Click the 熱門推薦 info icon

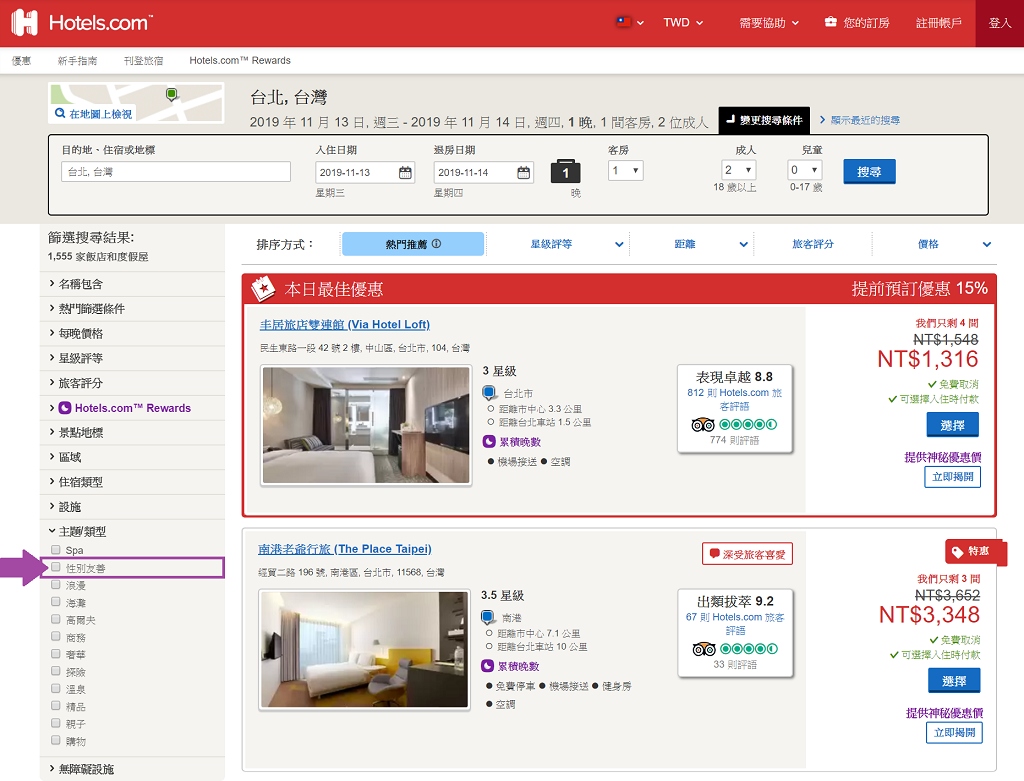pos(436,244)
